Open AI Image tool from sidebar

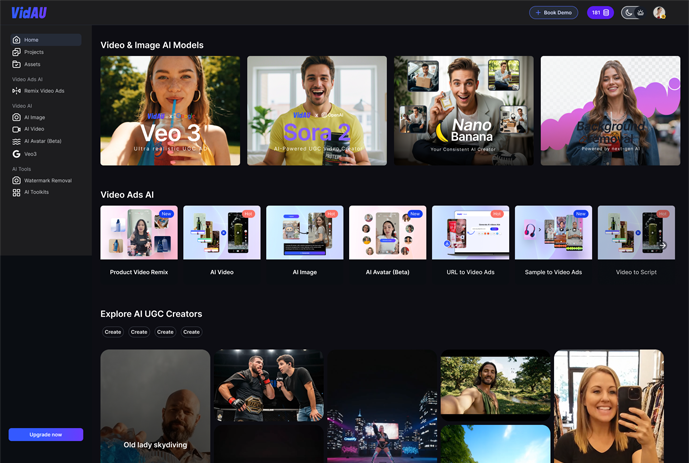[16, 117]
